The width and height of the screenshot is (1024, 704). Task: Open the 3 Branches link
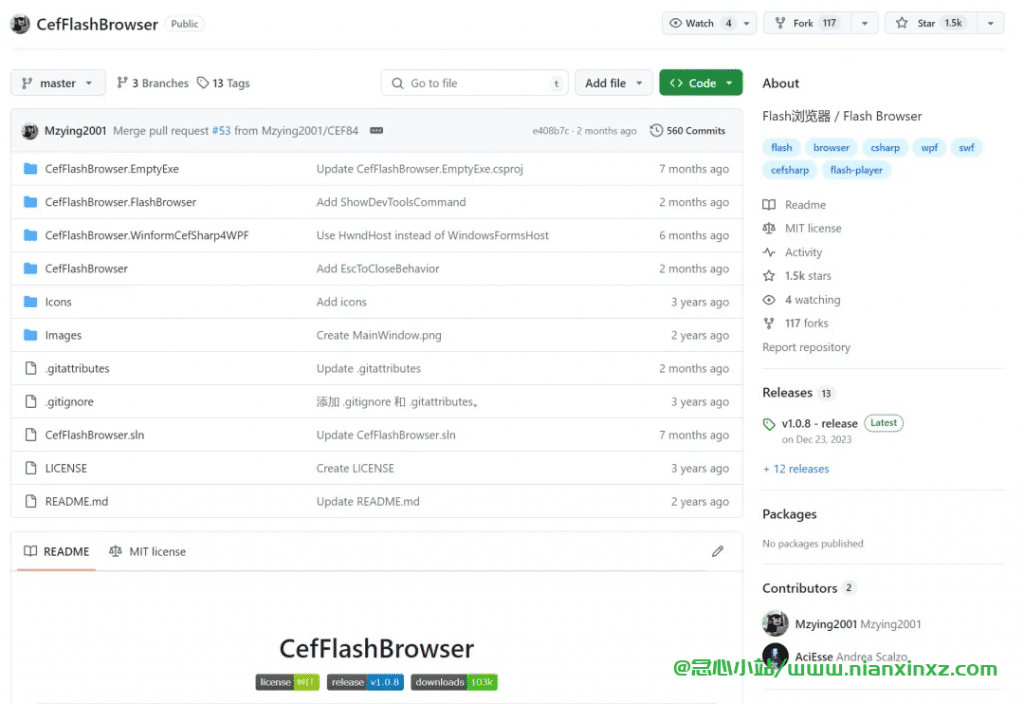tap(153, 83)
